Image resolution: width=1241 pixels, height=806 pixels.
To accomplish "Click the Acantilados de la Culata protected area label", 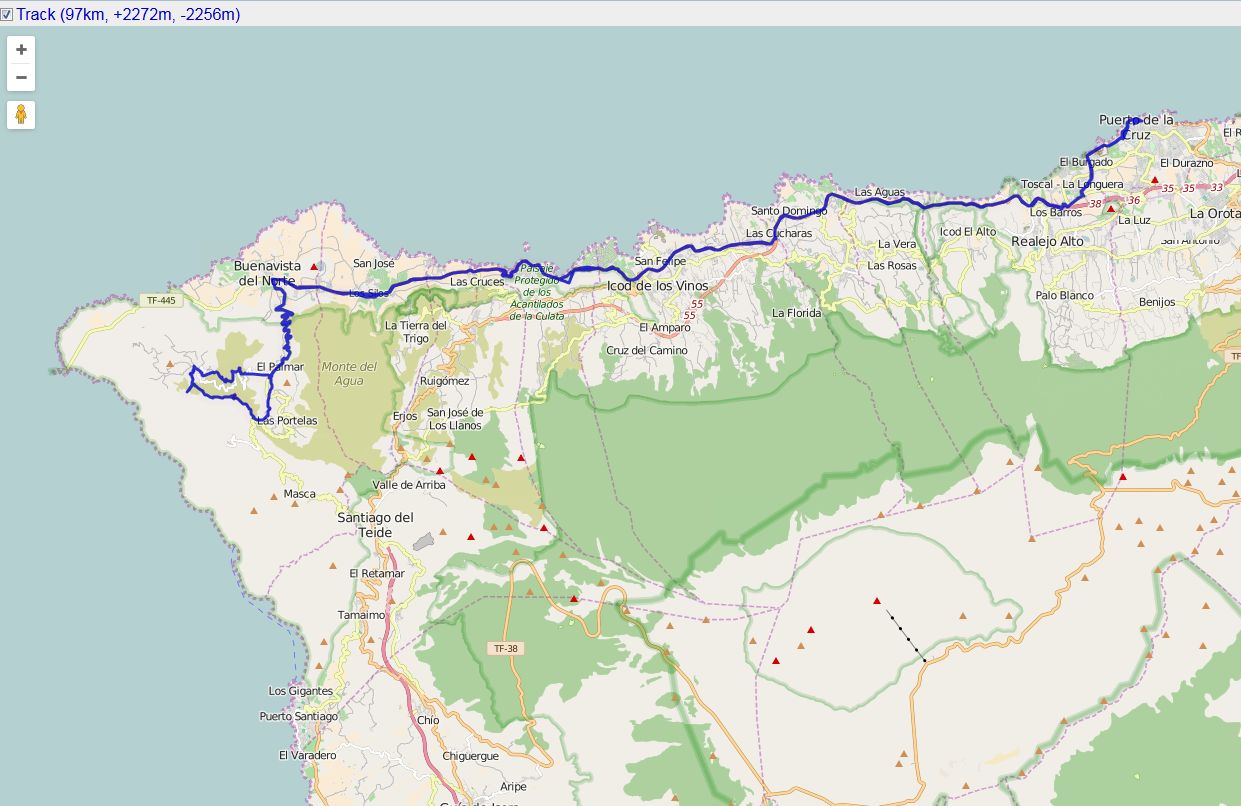I will [537, 293].
